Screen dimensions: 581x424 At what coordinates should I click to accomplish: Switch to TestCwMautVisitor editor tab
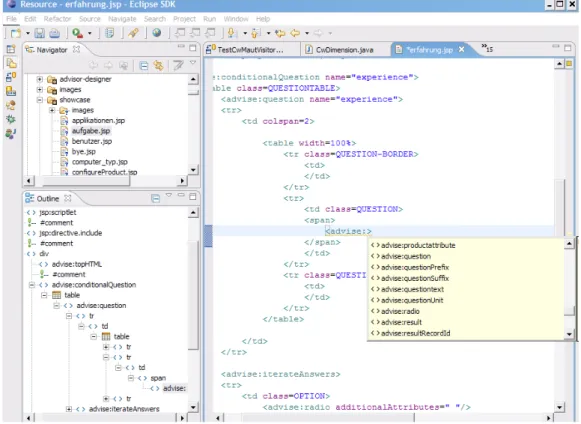[250, 50]
